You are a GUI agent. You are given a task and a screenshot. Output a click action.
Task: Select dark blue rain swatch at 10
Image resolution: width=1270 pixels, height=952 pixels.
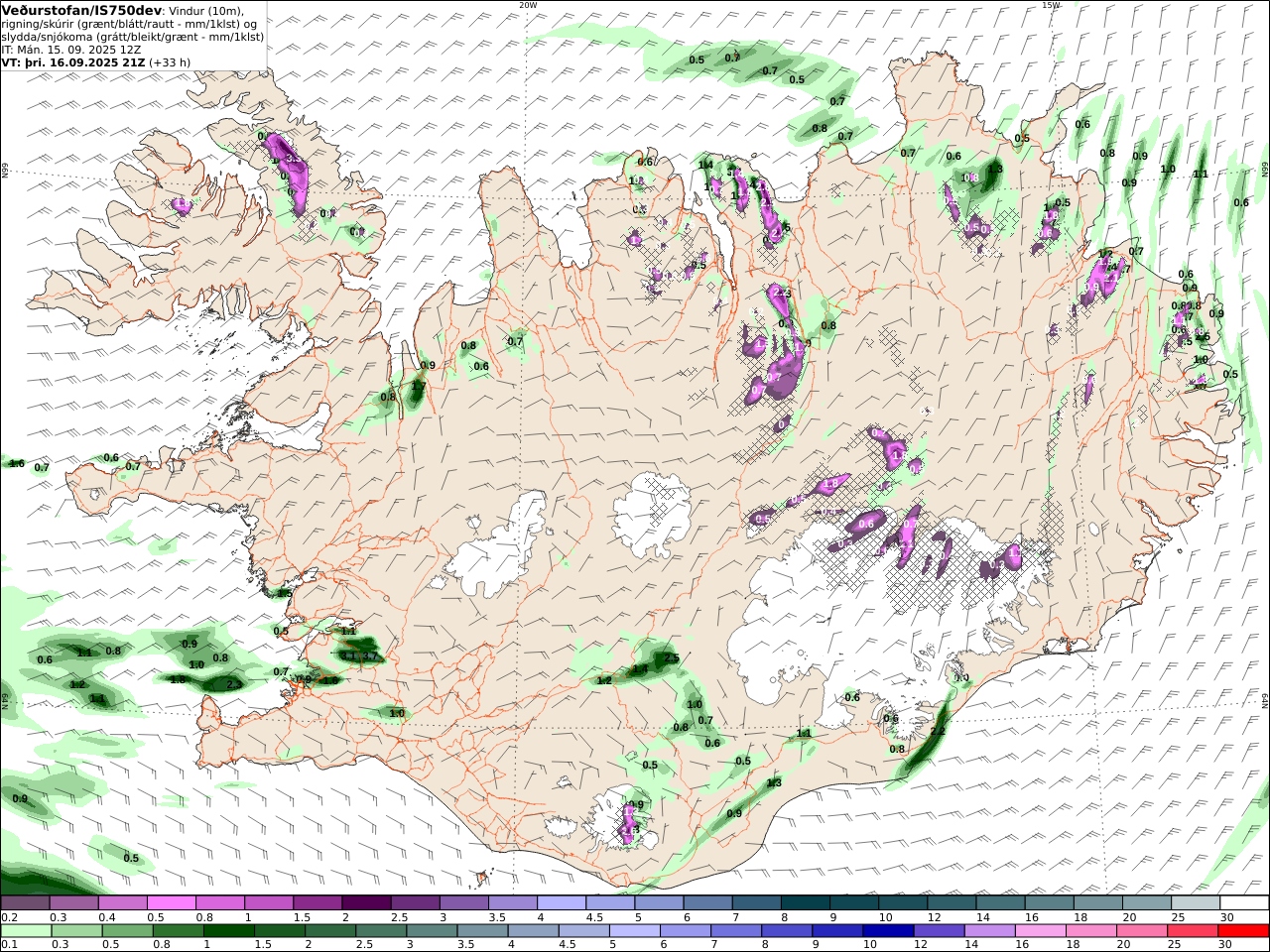887,931
